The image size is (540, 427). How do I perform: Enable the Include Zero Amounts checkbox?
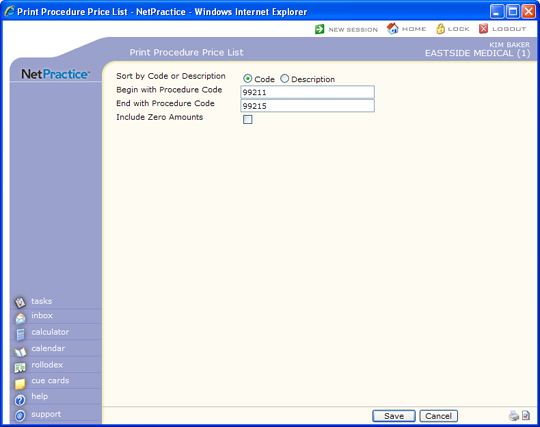(x=248, y=119)
